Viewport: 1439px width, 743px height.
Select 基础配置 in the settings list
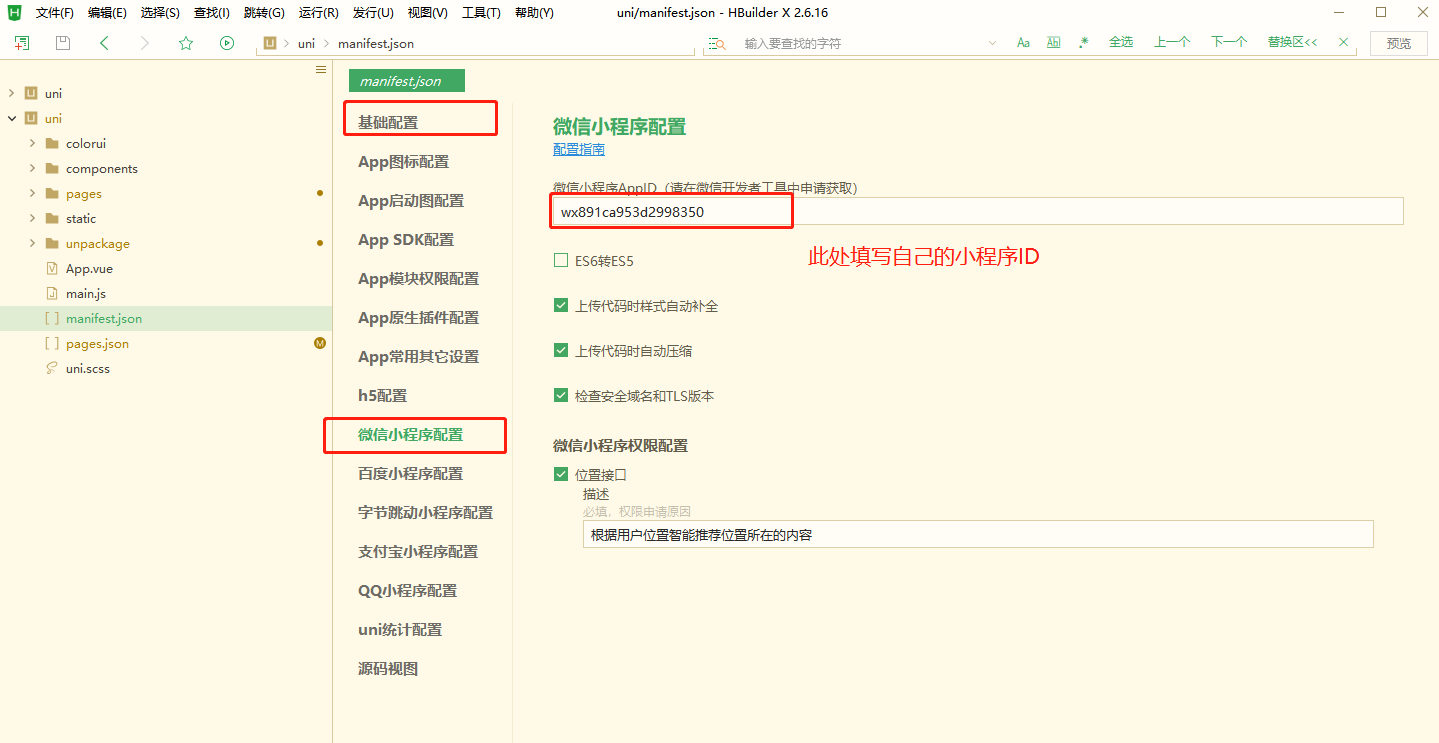[388, 122]
